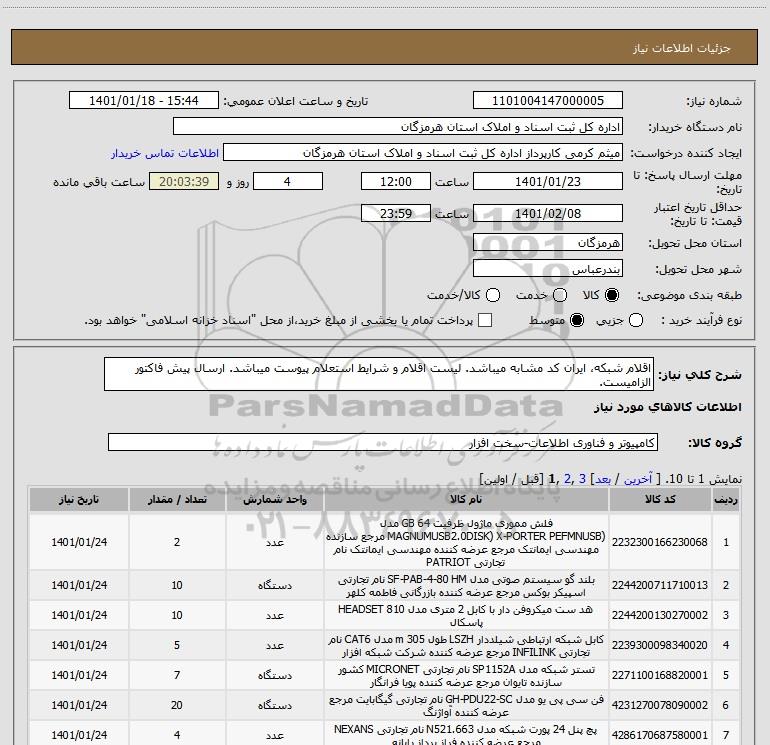Click the remaining time field 20:03:39
770x745 pixels.
point(184,181)
